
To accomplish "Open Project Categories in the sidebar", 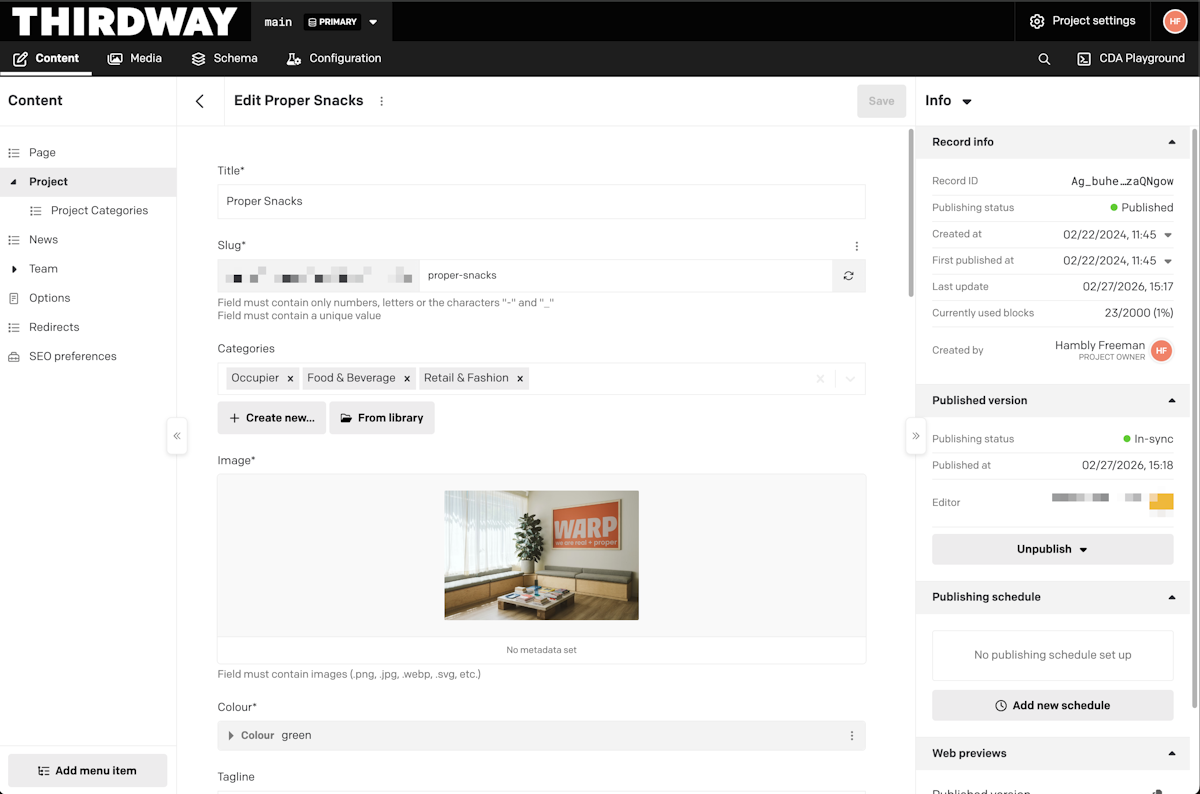I will point(99,211).
